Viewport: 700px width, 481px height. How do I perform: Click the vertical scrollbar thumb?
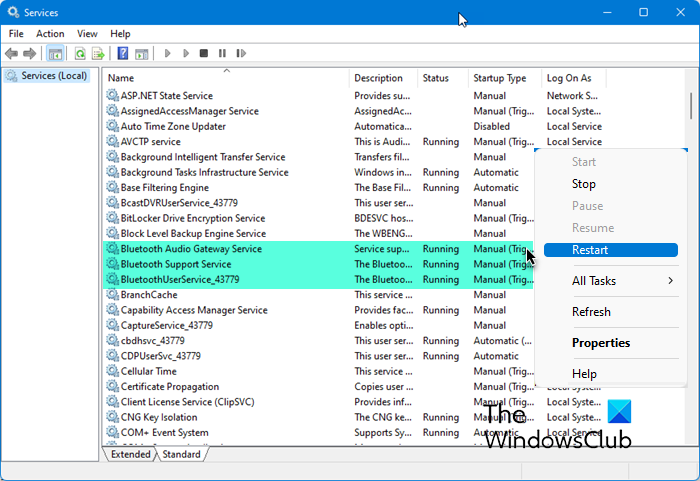click(691, 106)
